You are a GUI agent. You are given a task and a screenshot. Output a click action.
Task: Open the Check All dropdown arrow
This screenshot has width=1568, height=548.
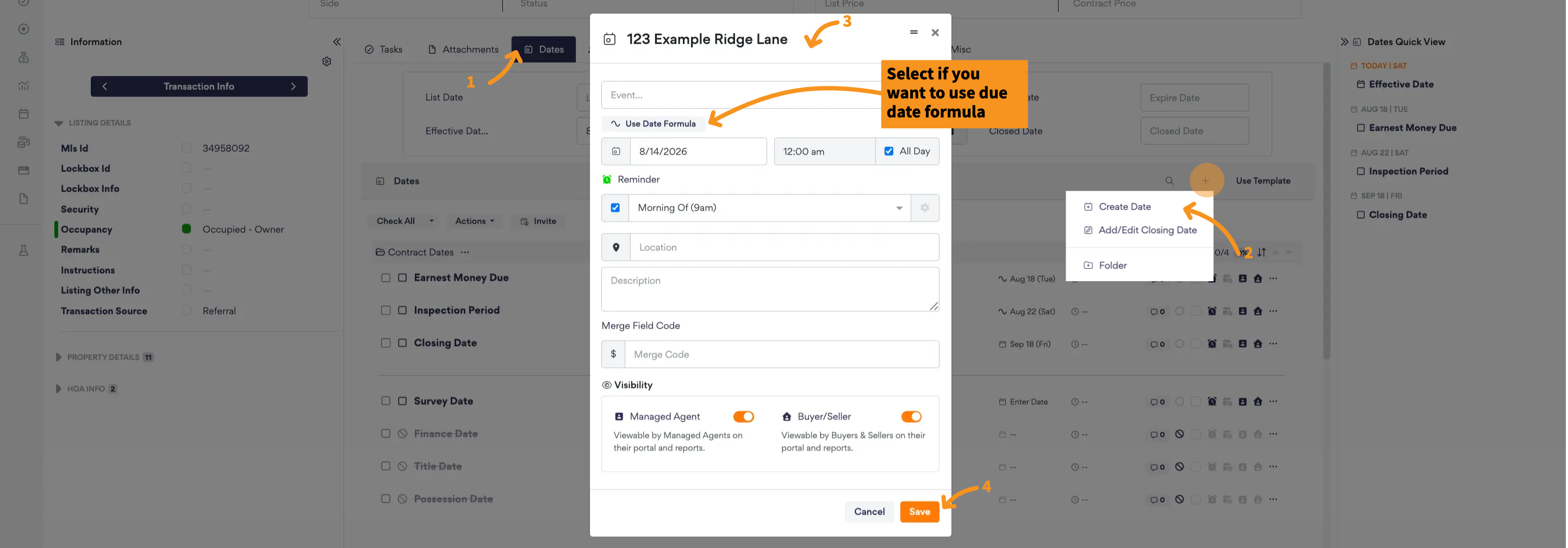(432, 221)
